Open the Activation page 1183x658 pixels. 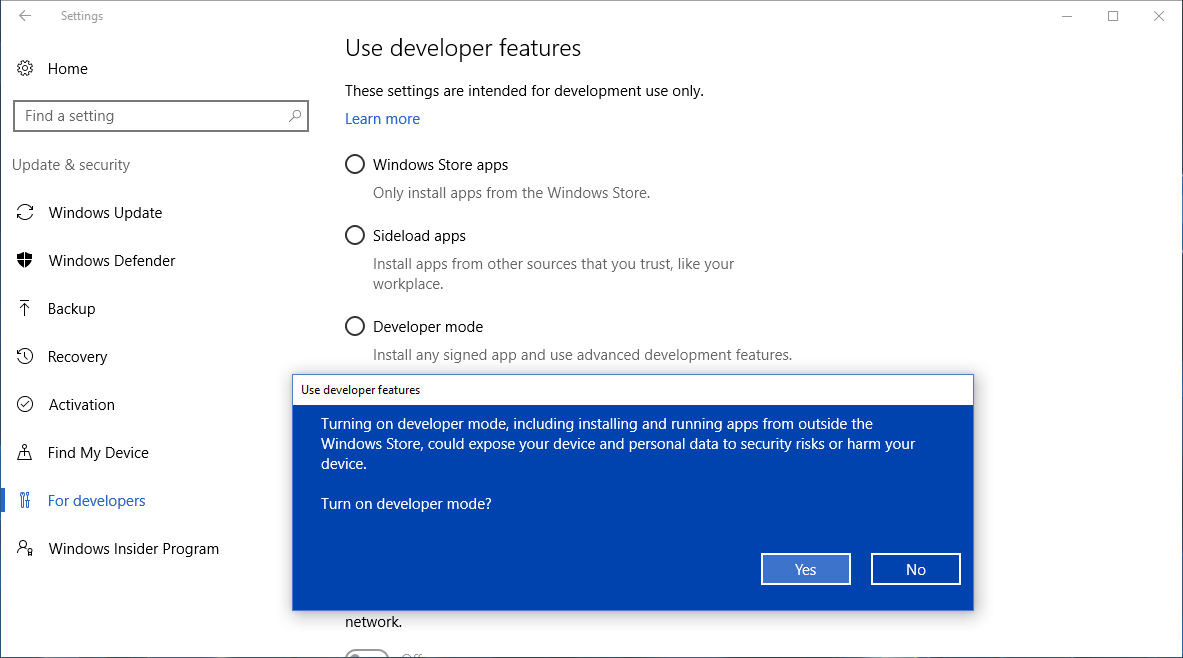tap(81, 404)
